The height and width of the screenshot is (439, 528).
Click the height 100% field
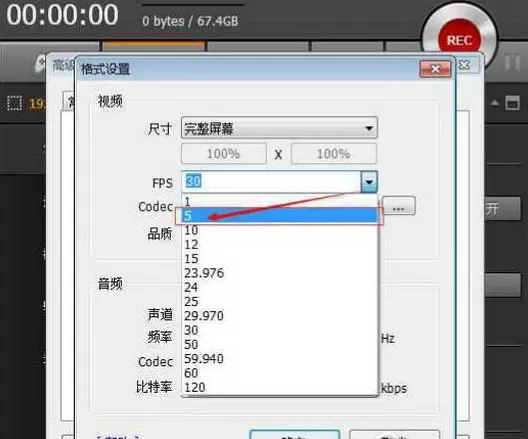click(333, 154)
